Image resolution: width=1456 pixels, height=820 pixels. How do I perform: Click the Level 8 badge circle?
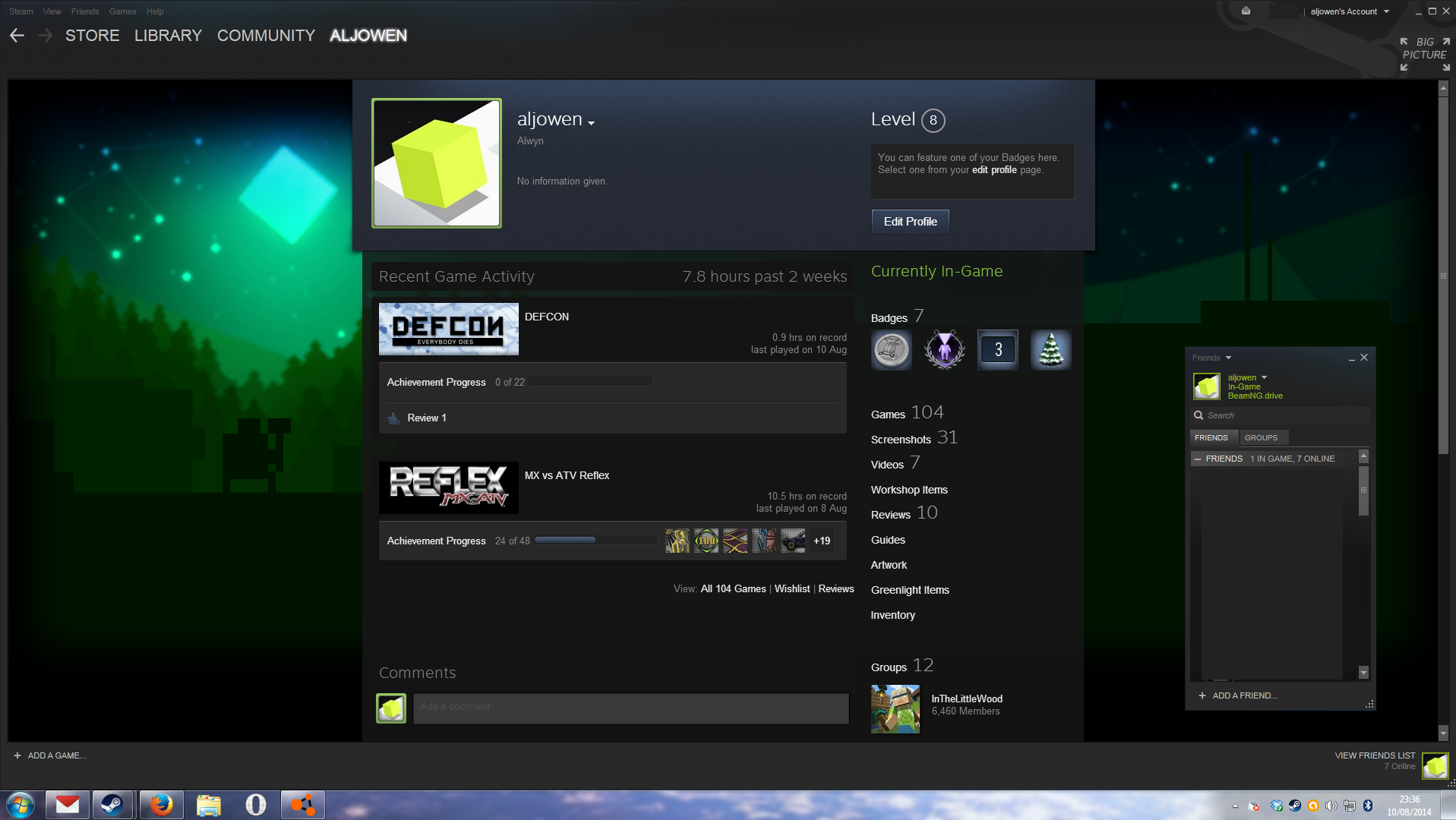coord(933,120)
